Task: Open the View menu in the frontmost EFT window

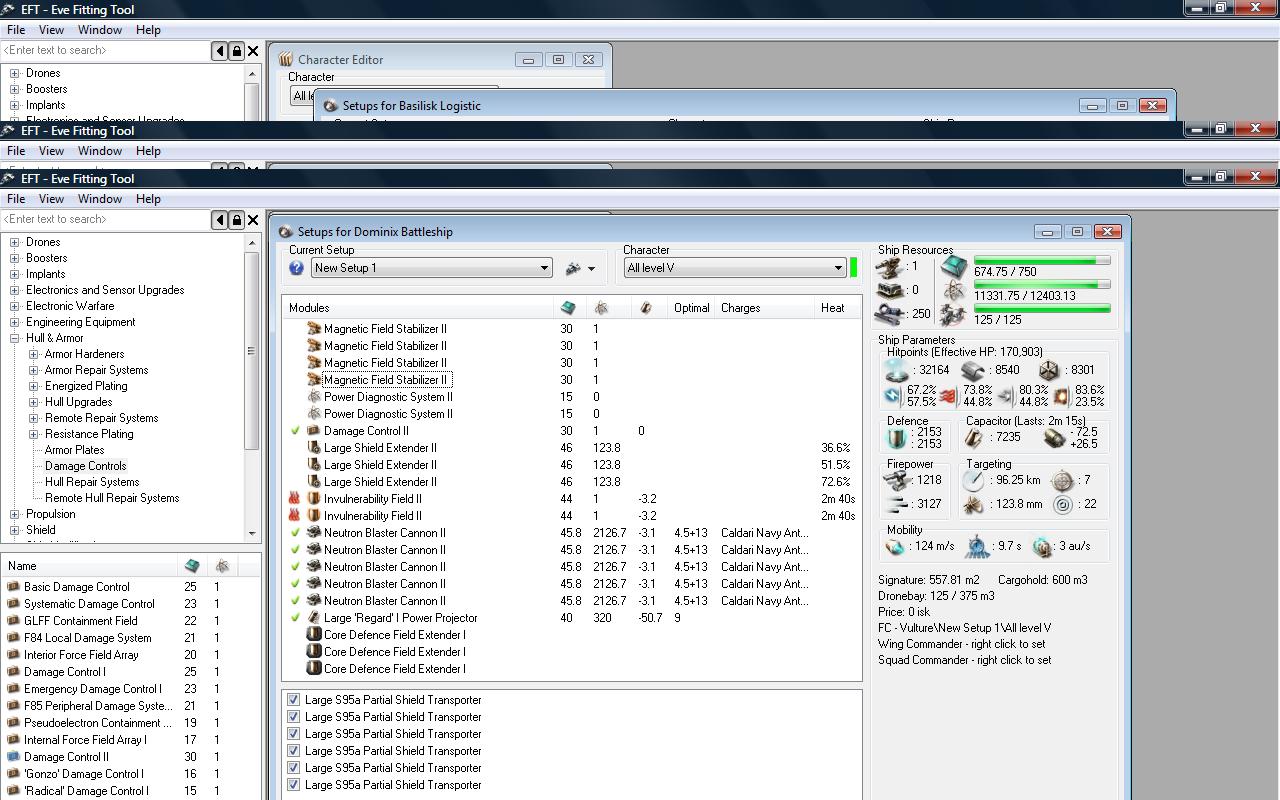Action: [x=51, y=199]
